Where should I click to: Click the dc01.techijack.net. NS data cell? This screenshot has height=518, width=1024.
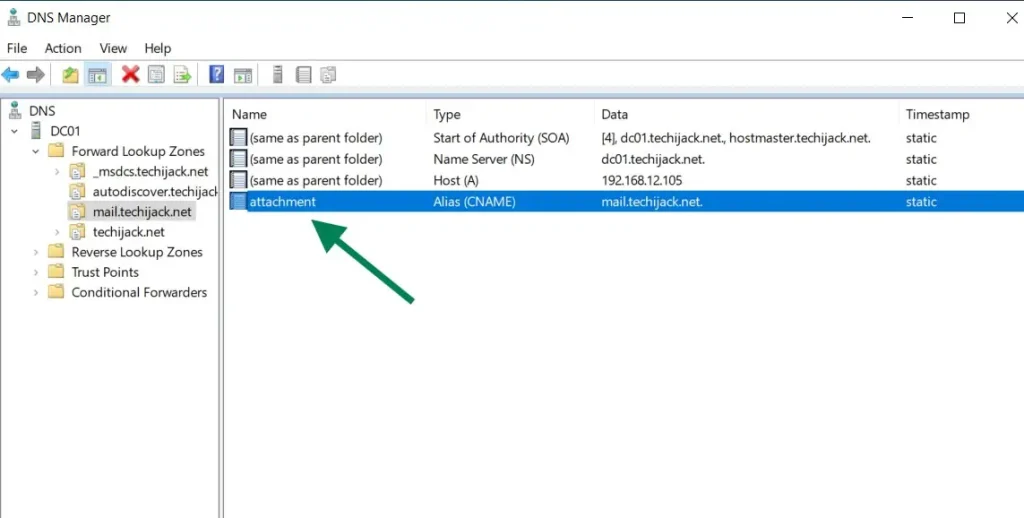pos(652,159)
